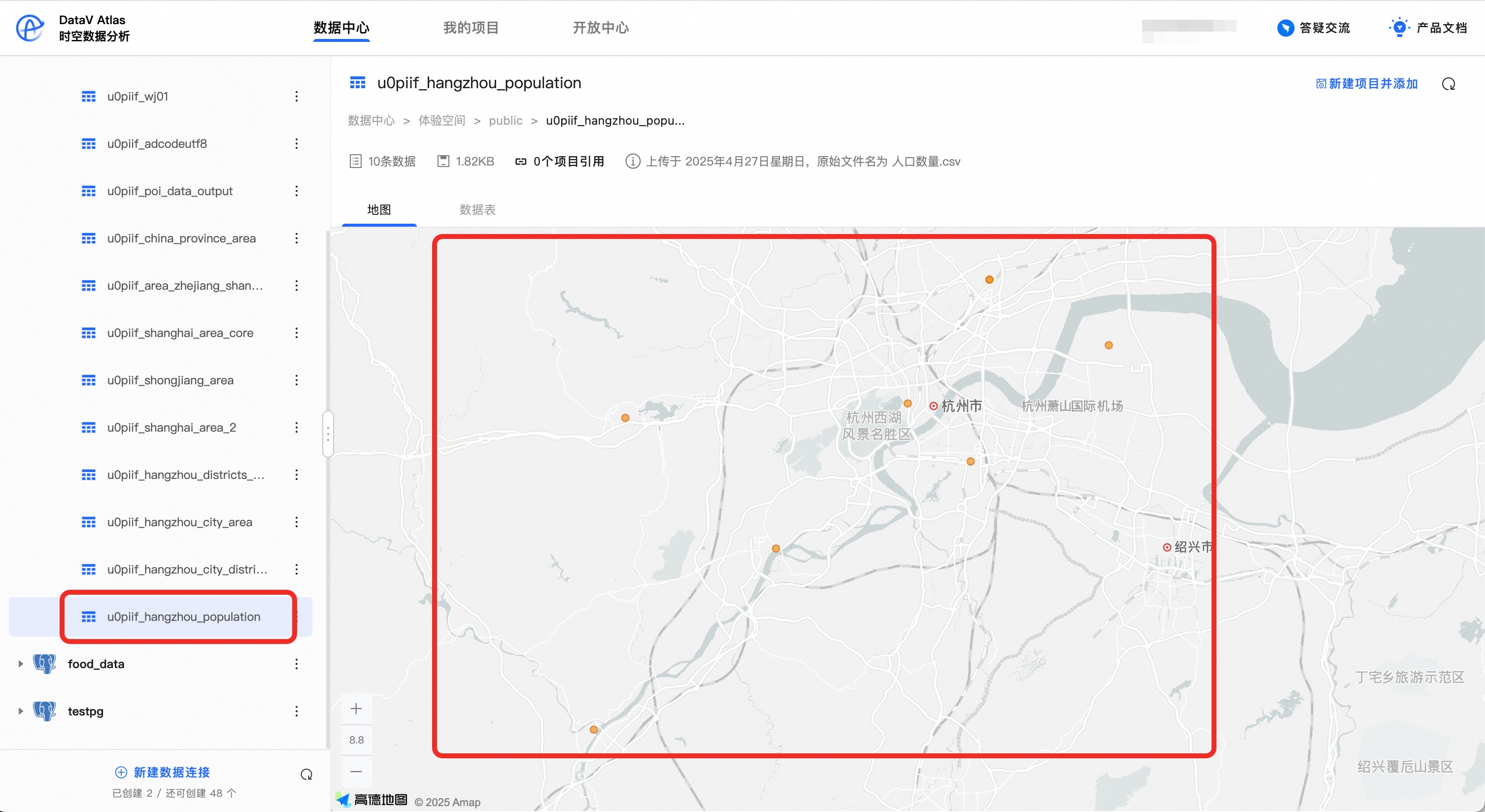1485x812 pixels.
Task: Zoom in the map with plus button
Action: coord(356,709)
